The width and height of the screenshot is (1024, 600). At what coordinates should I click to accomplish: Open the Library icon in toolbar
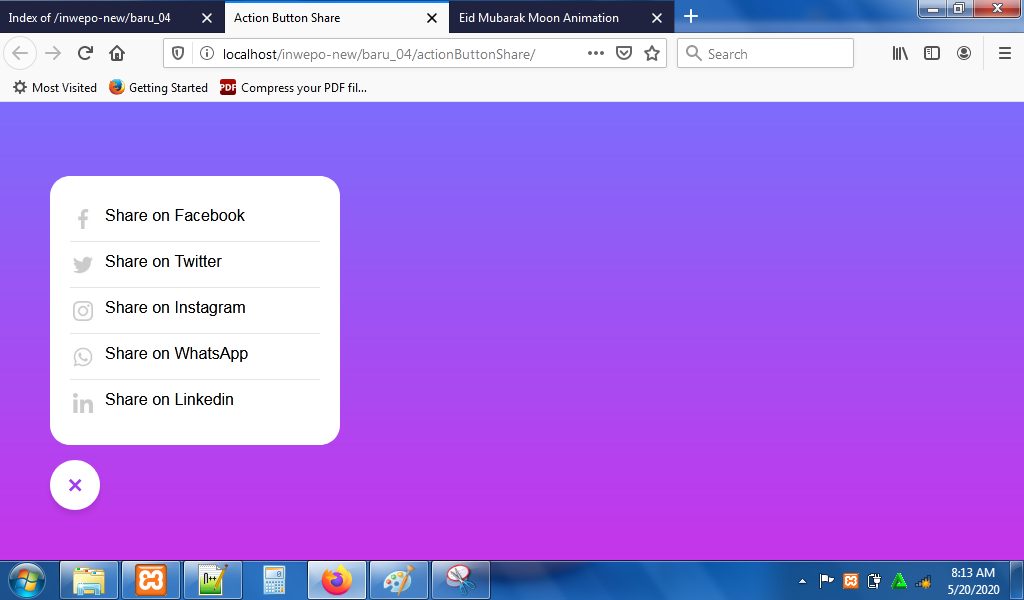[x=900, y=54]
